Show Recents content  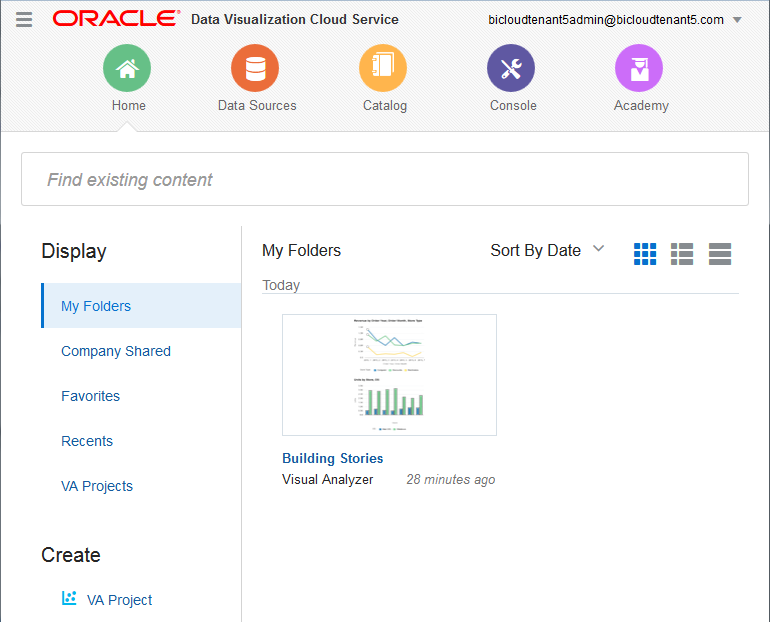pyautogui.click(x=87, y=441)
